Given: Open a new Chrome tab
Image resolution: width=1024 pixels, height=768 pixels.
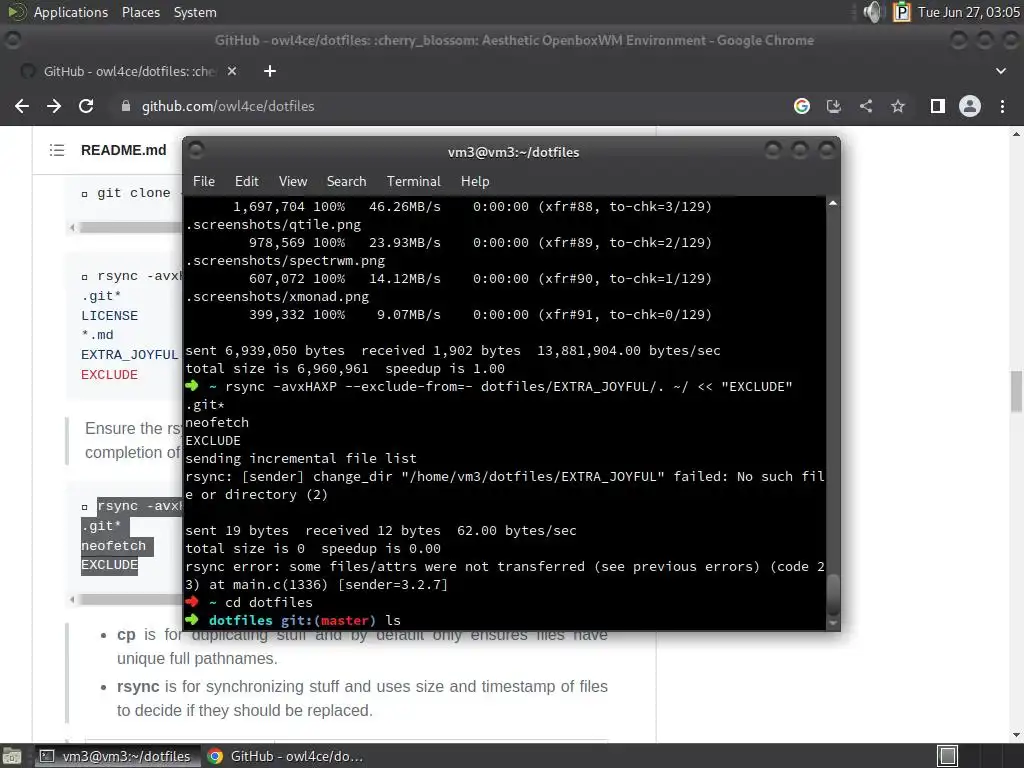Looking at the screenshot, I should 270,71.
